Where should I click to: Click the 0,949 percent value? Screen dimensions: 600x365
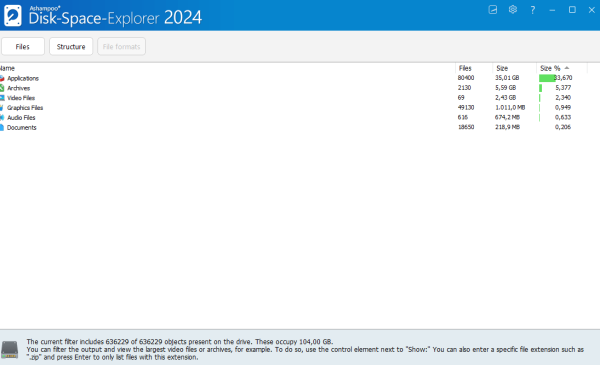[563, 108]
